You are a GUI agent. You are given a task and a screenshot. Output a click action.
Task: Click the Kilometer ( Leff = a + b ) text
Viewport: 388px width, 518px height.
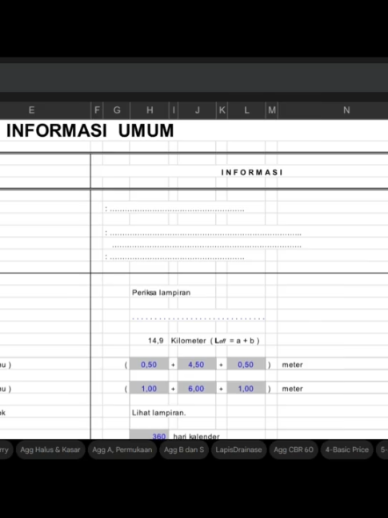[215, 341]
